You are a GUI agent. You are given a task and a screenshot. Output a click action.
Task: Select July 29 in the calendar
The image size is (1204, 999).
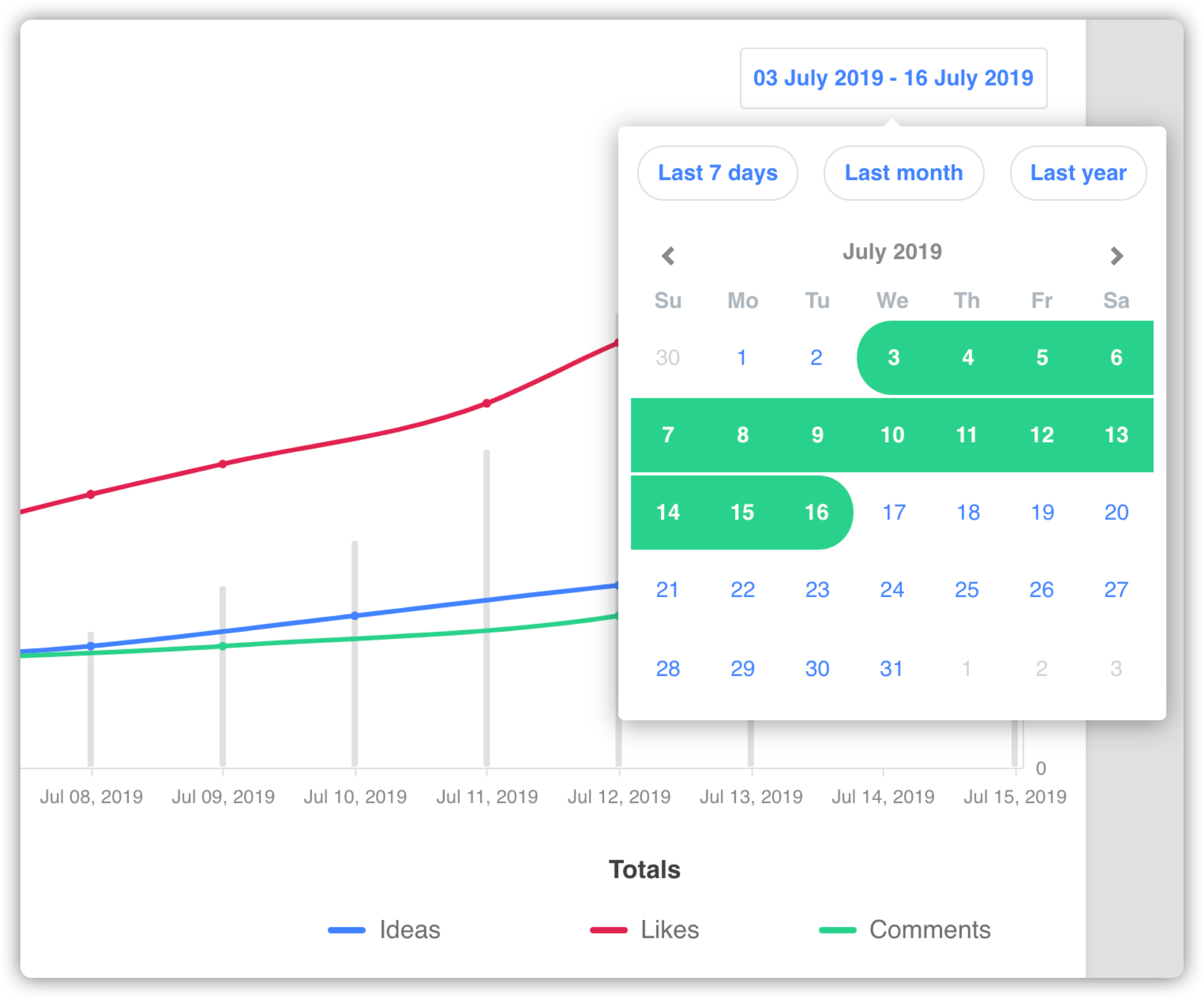tap(742, 669)
